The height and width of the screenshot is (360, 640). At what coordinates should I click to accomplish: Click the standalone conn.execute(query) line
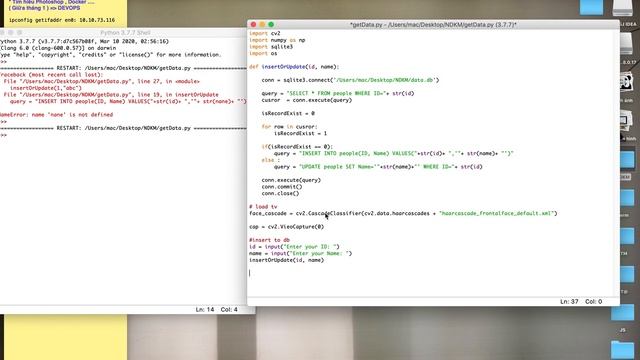point(291,180)
